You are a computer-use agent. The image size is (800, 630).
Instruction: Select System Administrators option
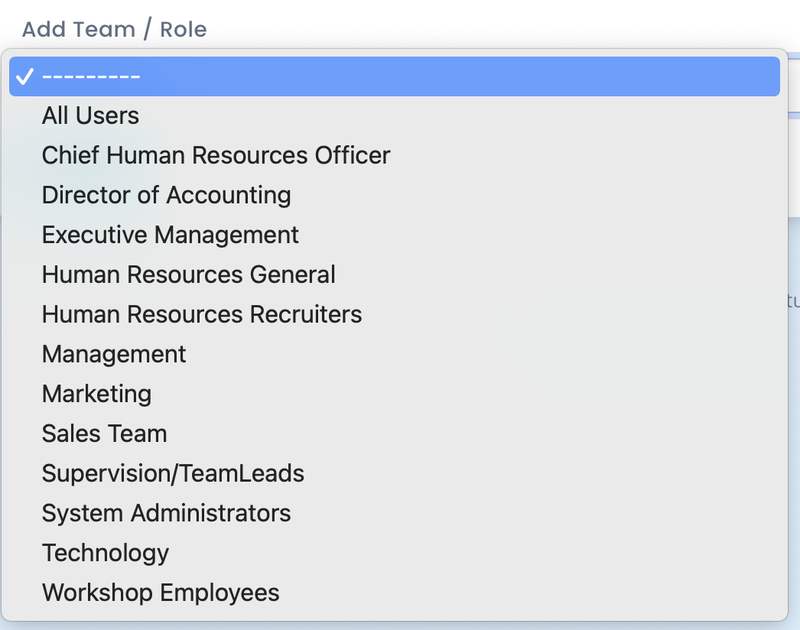click(x=166, y=513)
